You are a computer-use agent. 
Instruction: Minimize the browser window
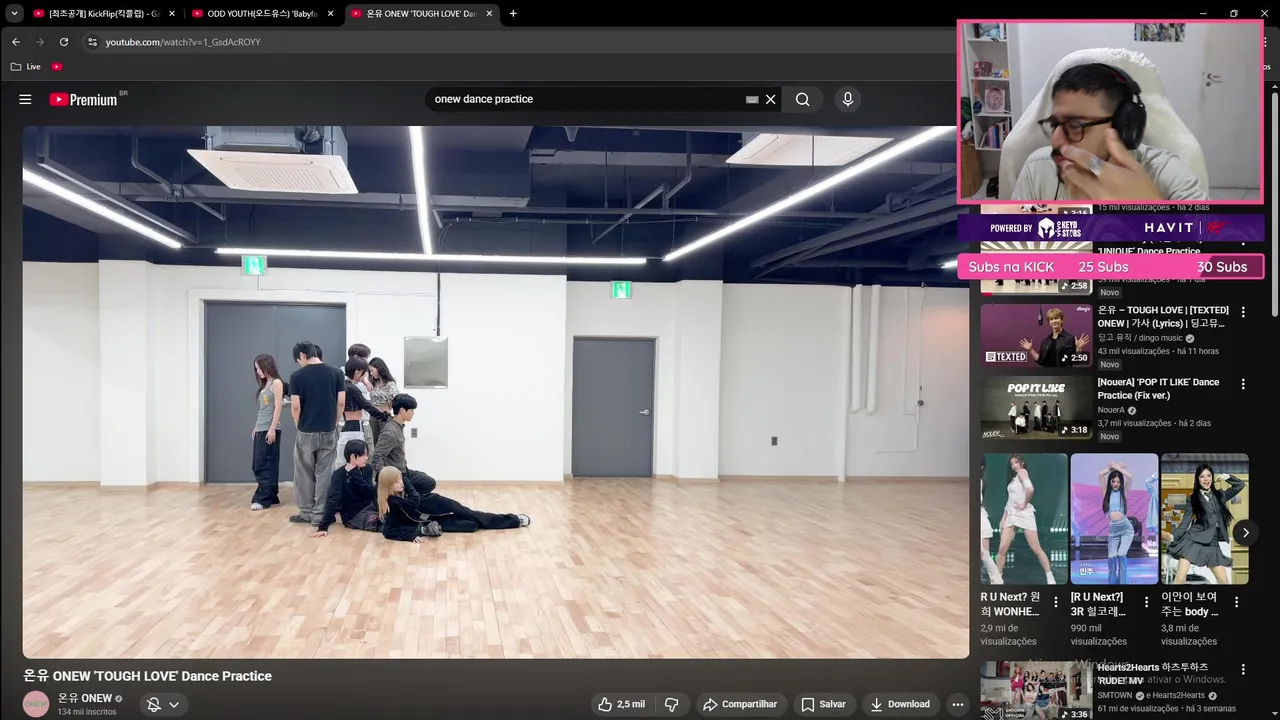[x=1204, y=14]
